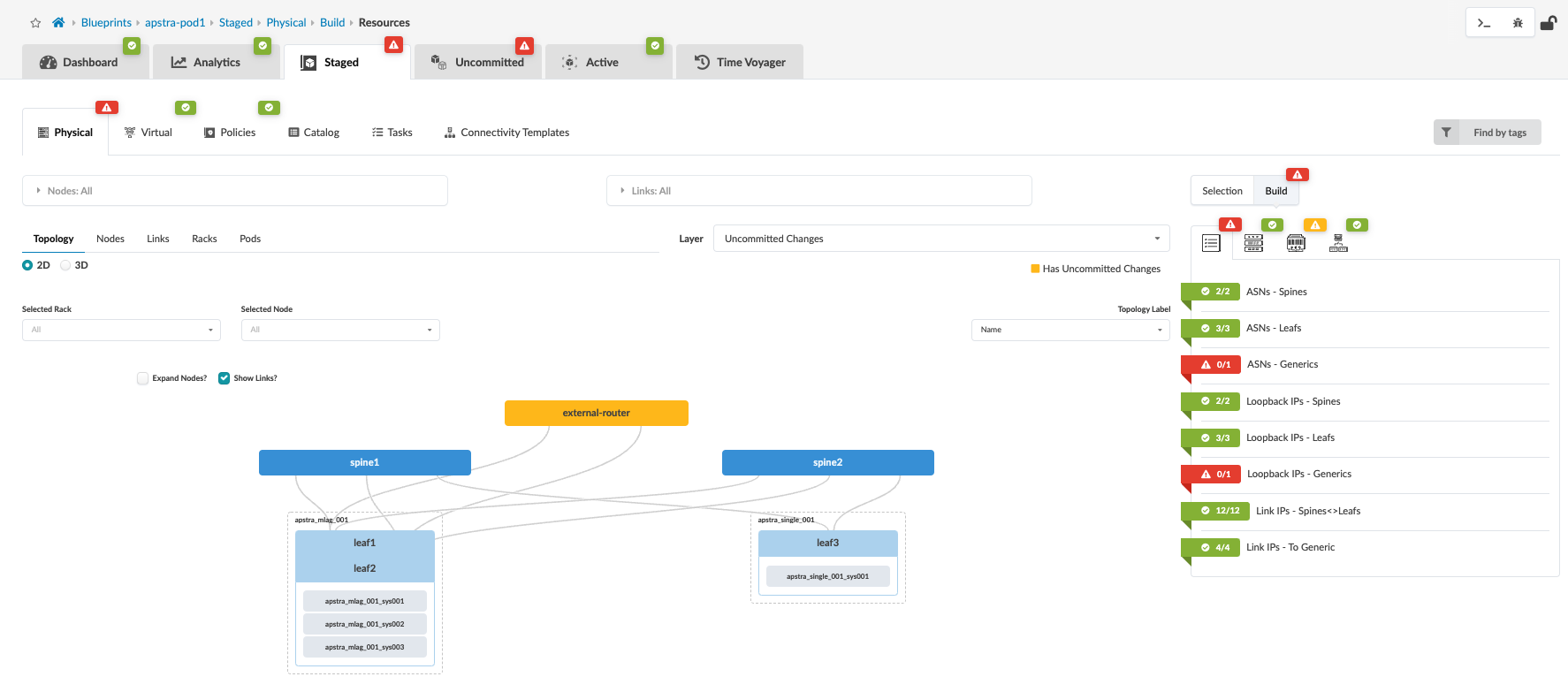Click Find by tags button
This screenshot has height=692, width=1568.
(x=1487, y=133)
